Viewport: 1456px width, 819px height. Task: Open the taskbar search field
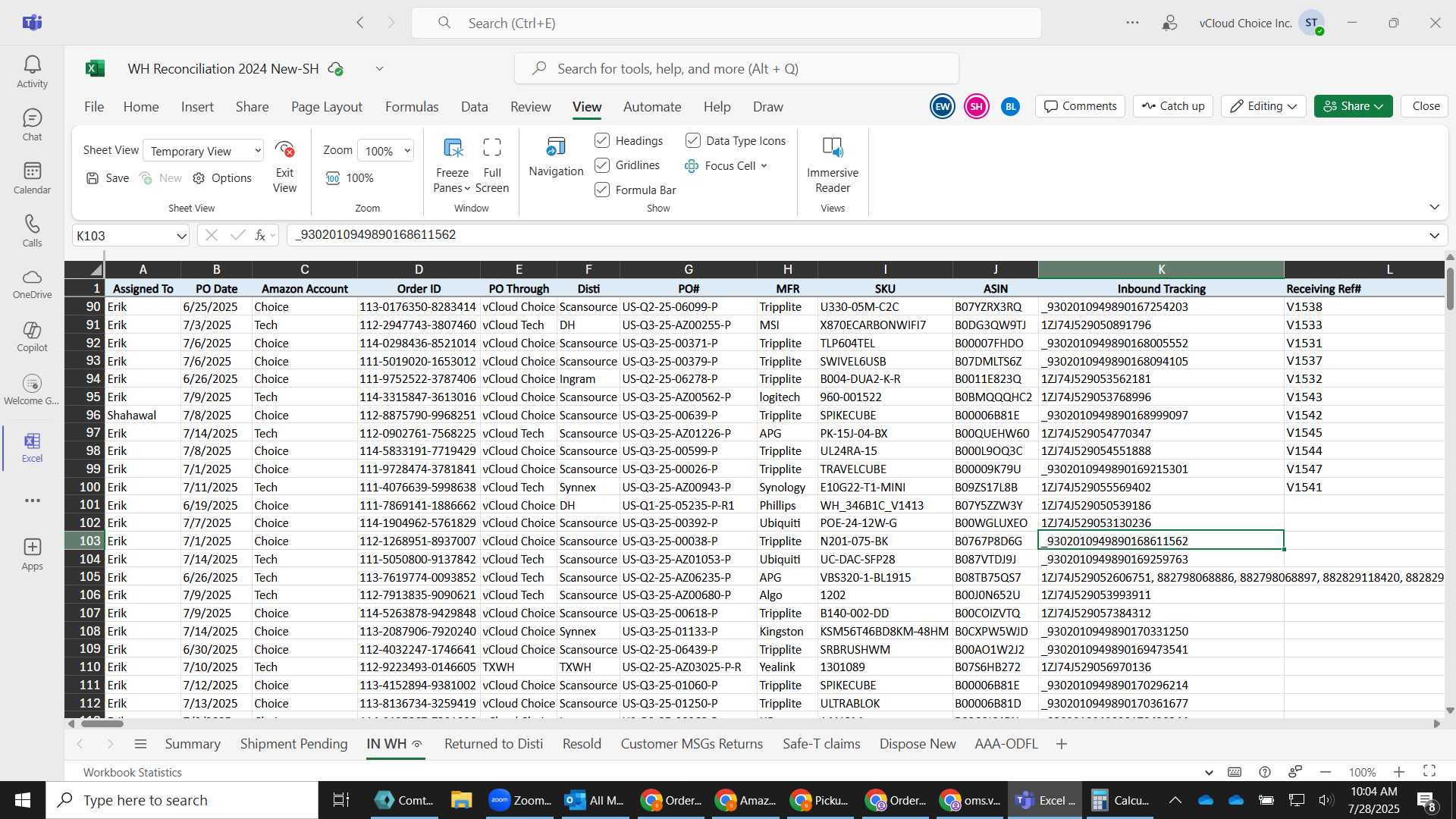pyautogui.click(x=182, y=800)
